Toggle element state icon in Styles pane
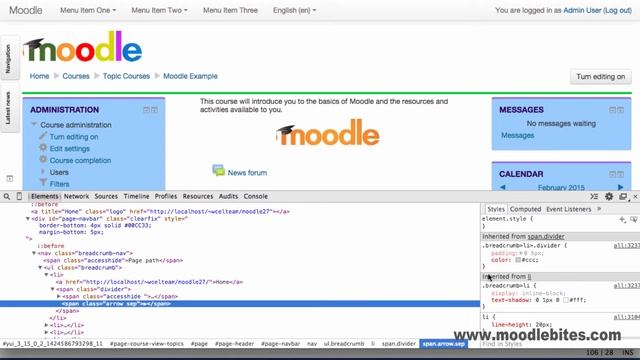640x360 pixels. click(x=633, y=220)
